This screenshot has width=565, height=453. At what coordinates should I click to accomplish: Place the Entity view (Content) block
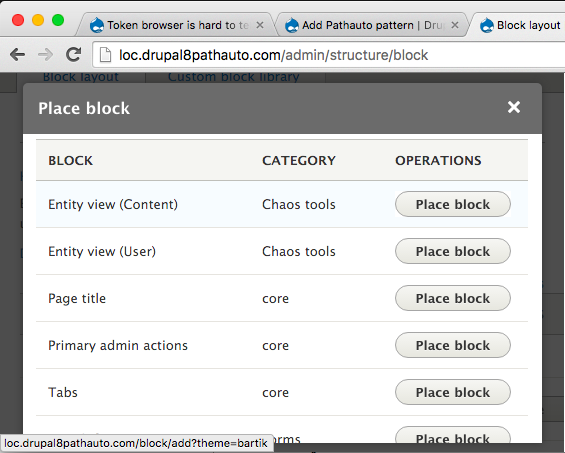tap(453, 204)
